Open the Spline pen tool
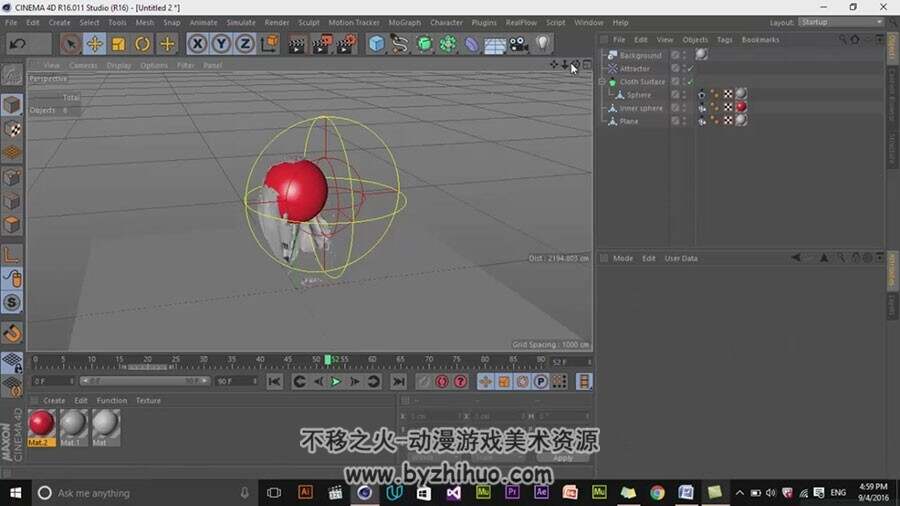The height and width of the screenshot is (506, 900). pos(399,44)
